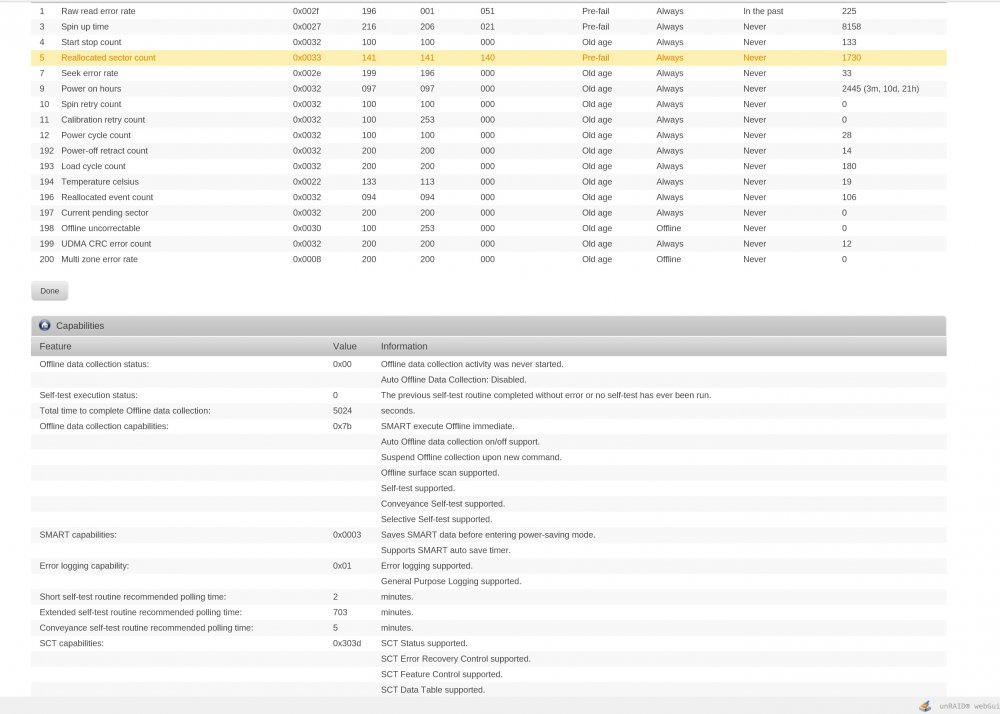The image size is (1000, 714).
Task: Click value 703 for extended self-test polling
Action: [340, 612]
